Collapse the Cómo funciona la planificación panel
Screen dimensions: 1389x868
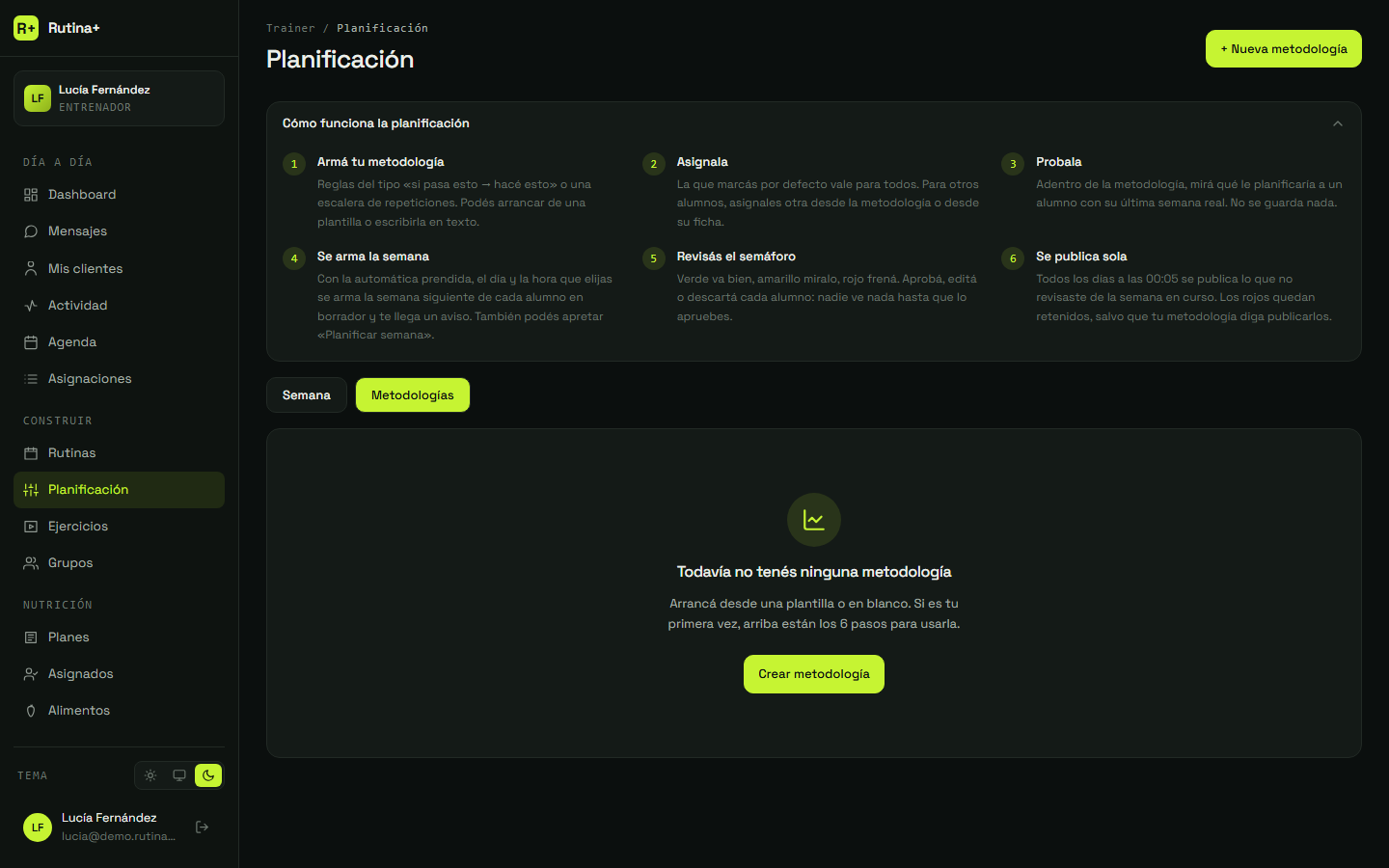[x=1338, y=123]
